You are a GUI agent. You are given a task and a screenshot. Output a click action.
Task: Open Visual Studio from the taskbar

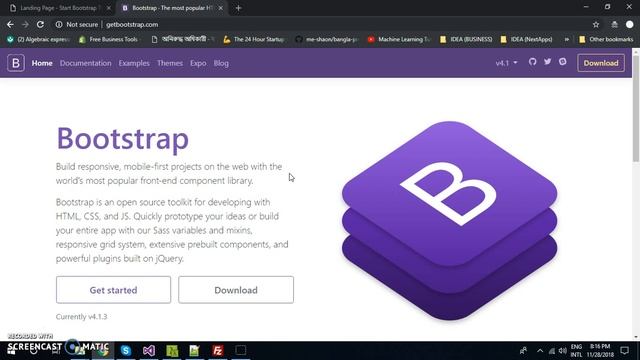click(x=149, y=351)
